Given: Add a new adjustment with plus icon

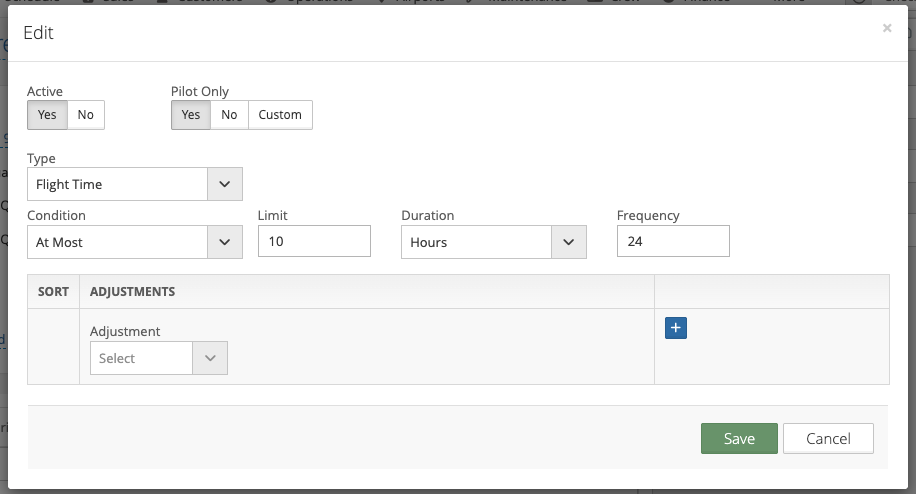Looking at the screenshot, I should point(675,328).
